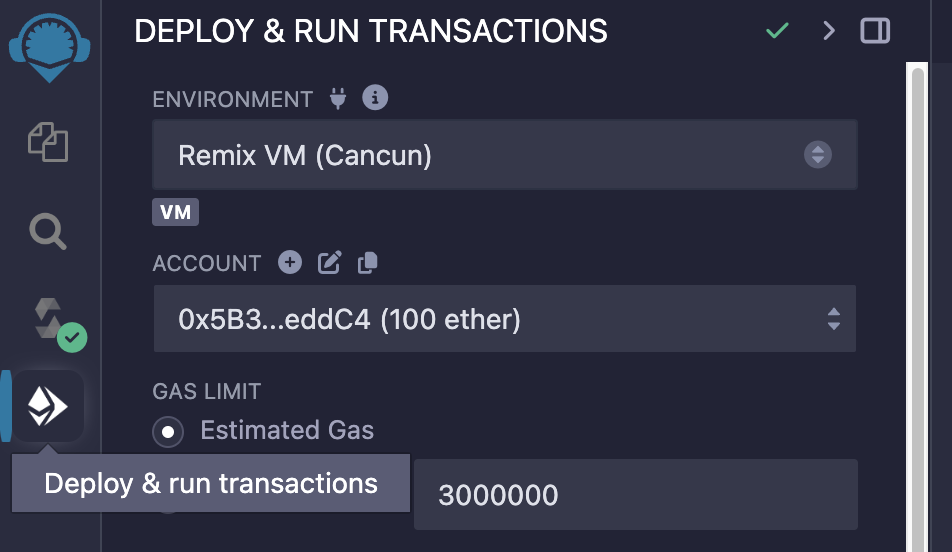Click green checkmark in panel header

(x=777, y=31)
